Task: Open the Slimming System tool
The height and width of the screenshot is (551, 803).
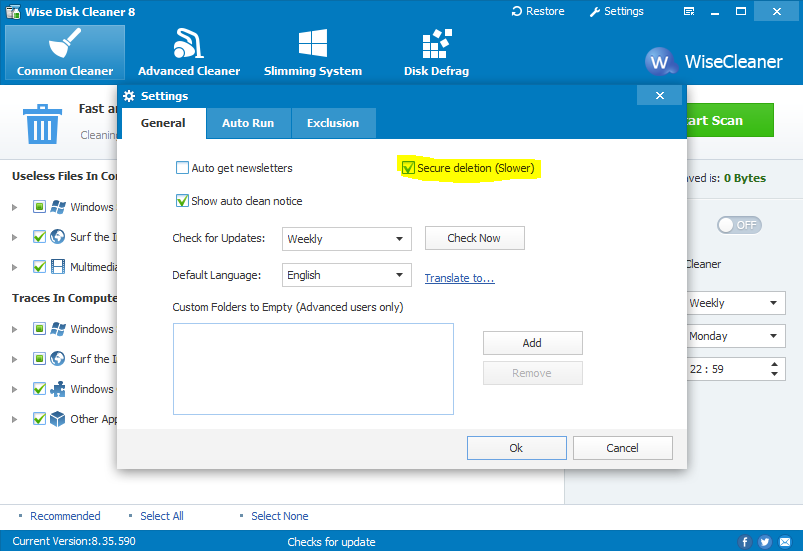Action: point(312,53)
